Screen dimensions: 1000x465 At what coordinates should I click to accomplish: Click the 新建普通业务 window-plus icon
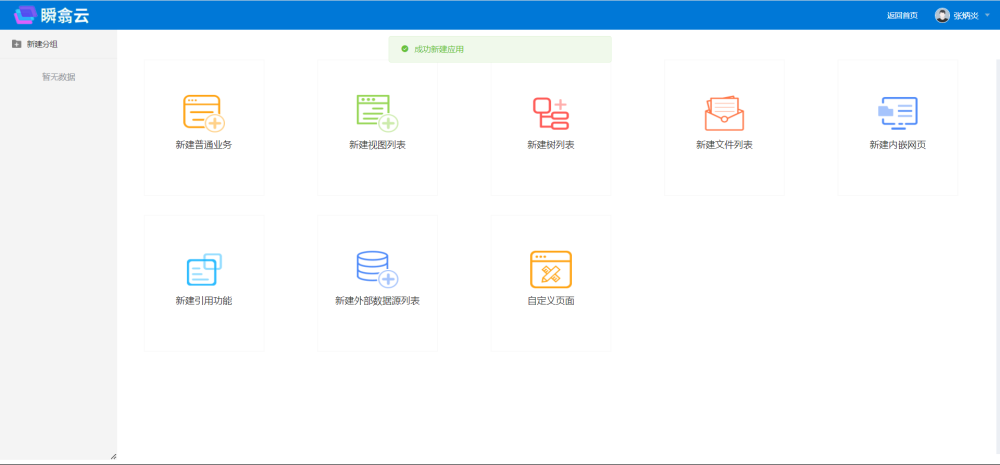pyautogui.click(x=203, y=113)
